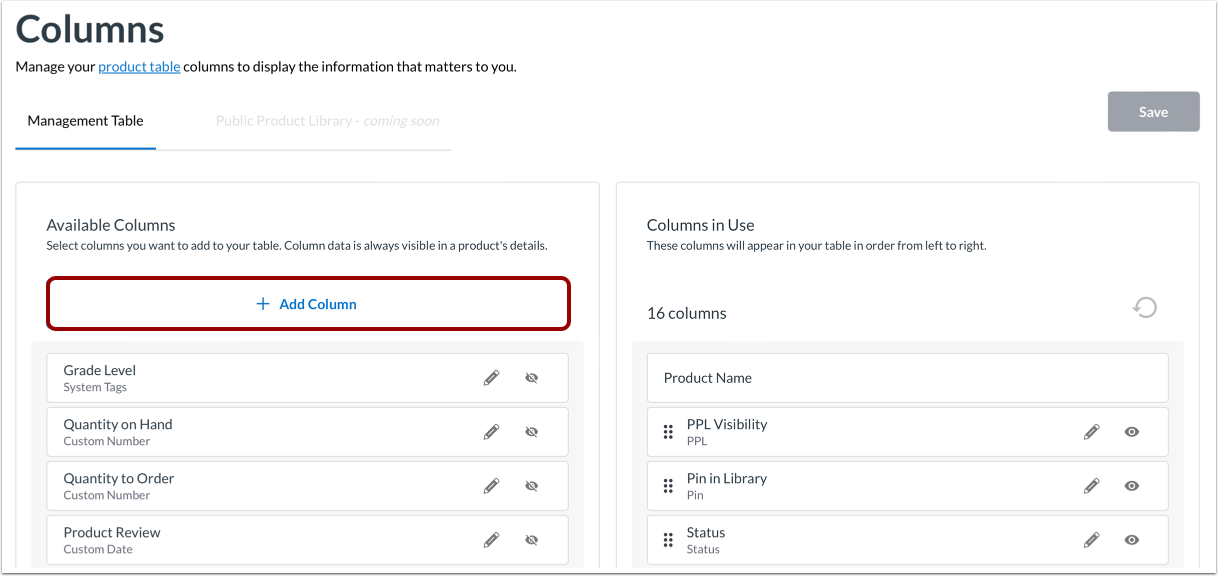This screenshot has height=576, width=1218.
Task: Open the Public Product Library tab
Action: click(x=328, y=120)
